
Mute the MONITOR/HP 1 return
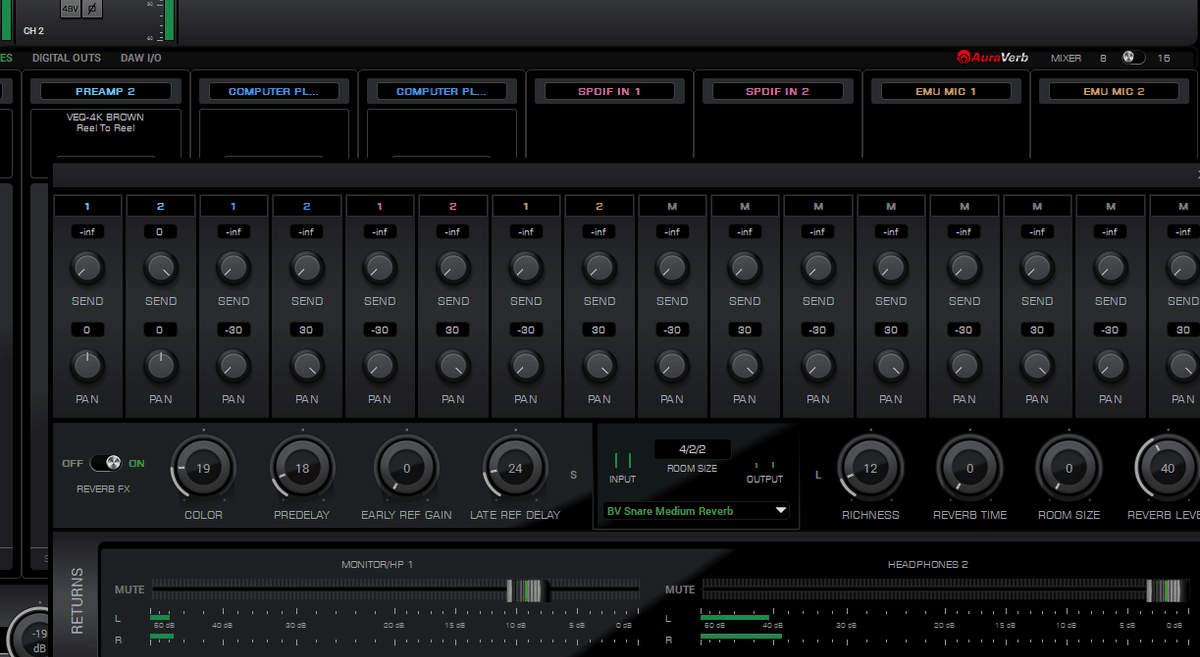click(130, 589)
